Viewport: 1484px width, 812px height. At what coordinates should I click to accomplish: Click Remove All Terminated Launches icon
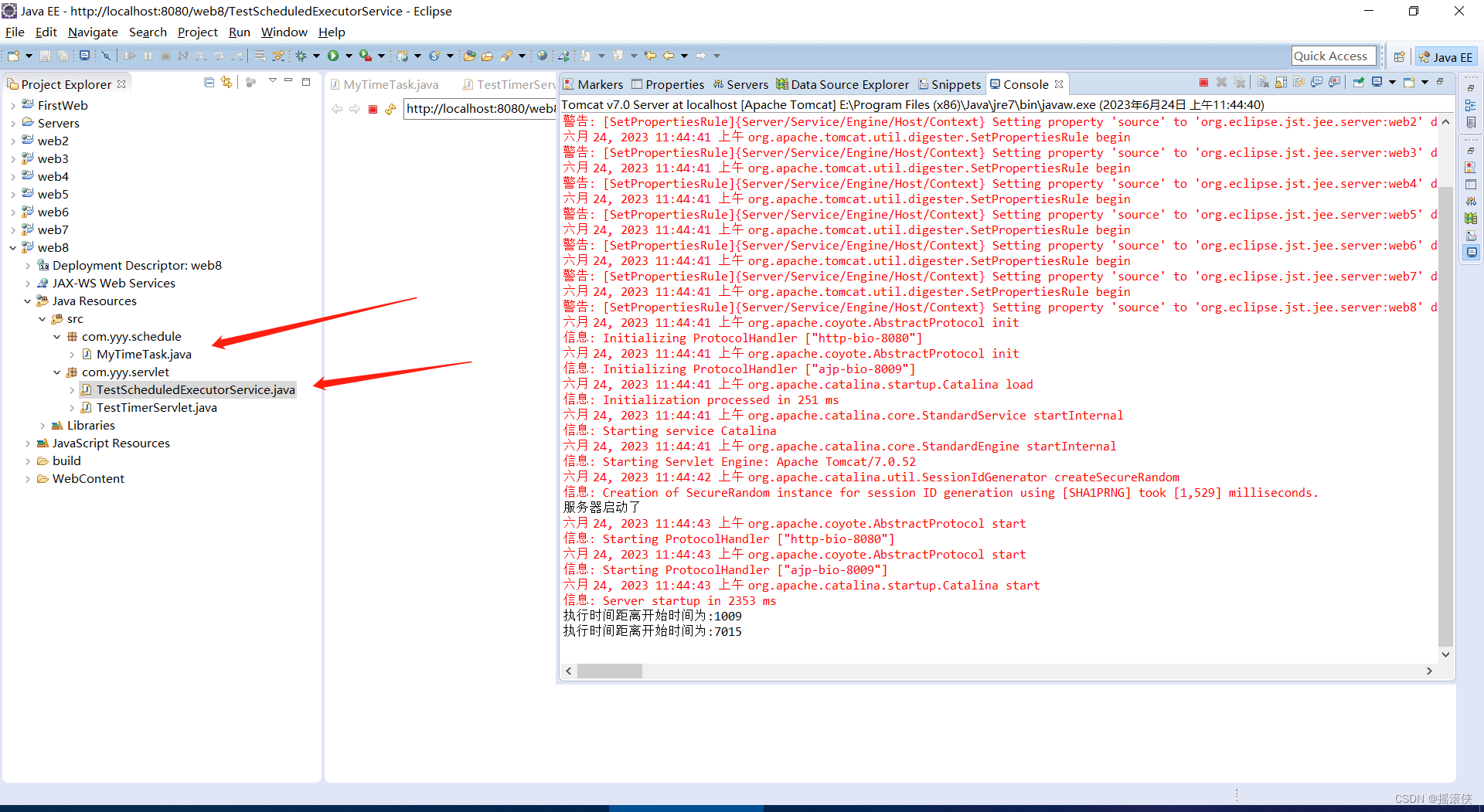click(1239, 82)
